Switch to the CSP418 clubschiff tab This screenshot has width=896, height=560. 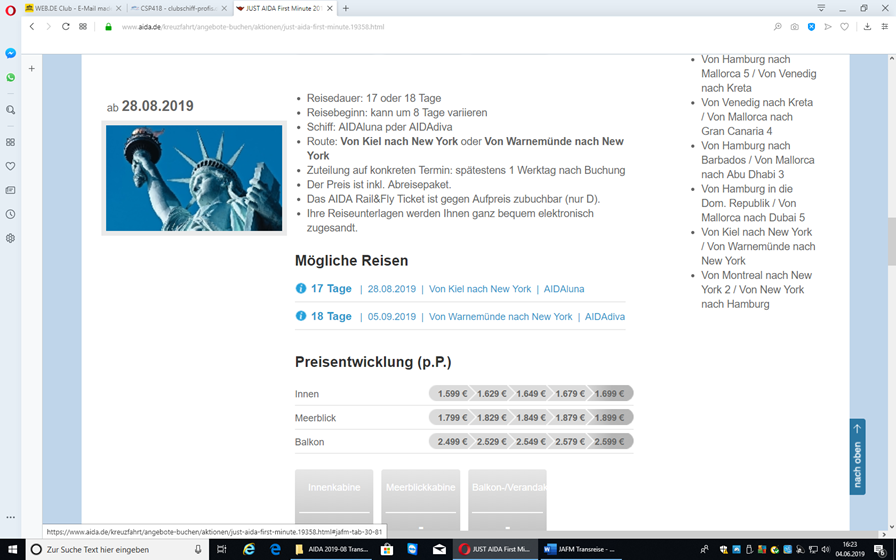173,8
